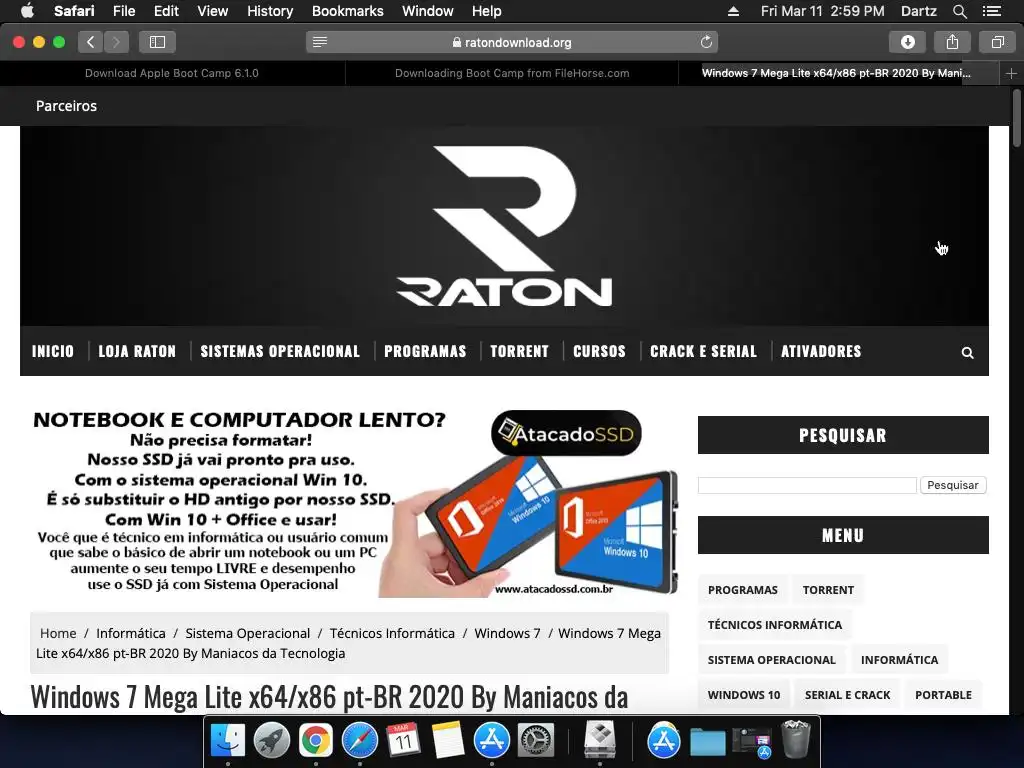Screen dimensions: 1024x768
Task: Open blue App Store icon left of System Preferences
Action: (492, 741)
